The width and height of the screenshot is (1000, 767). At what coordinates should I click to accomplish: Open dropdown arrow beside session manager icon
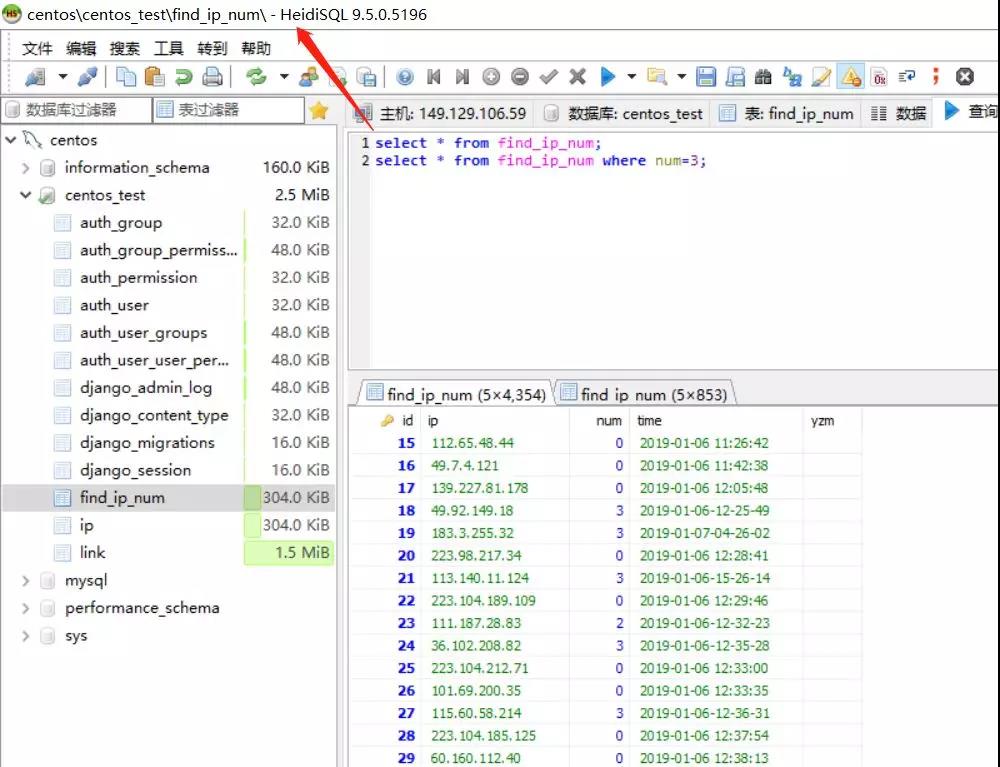[x=62, y=77]
